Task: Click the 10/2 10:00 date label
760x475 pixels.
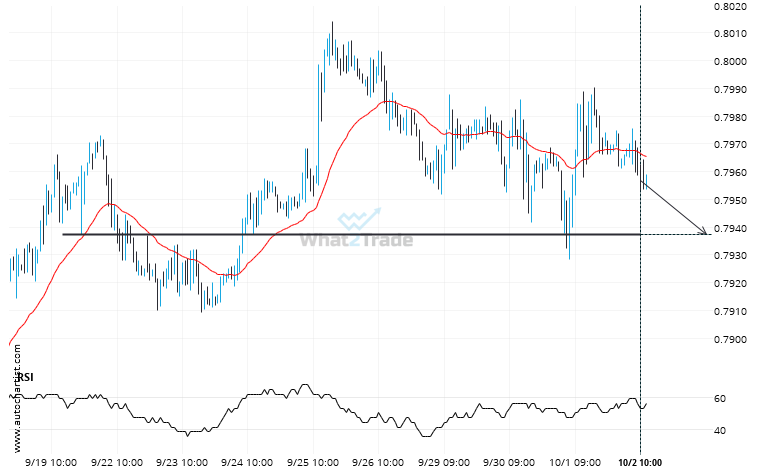Action: pyautogui.click(x=639, y=463)
